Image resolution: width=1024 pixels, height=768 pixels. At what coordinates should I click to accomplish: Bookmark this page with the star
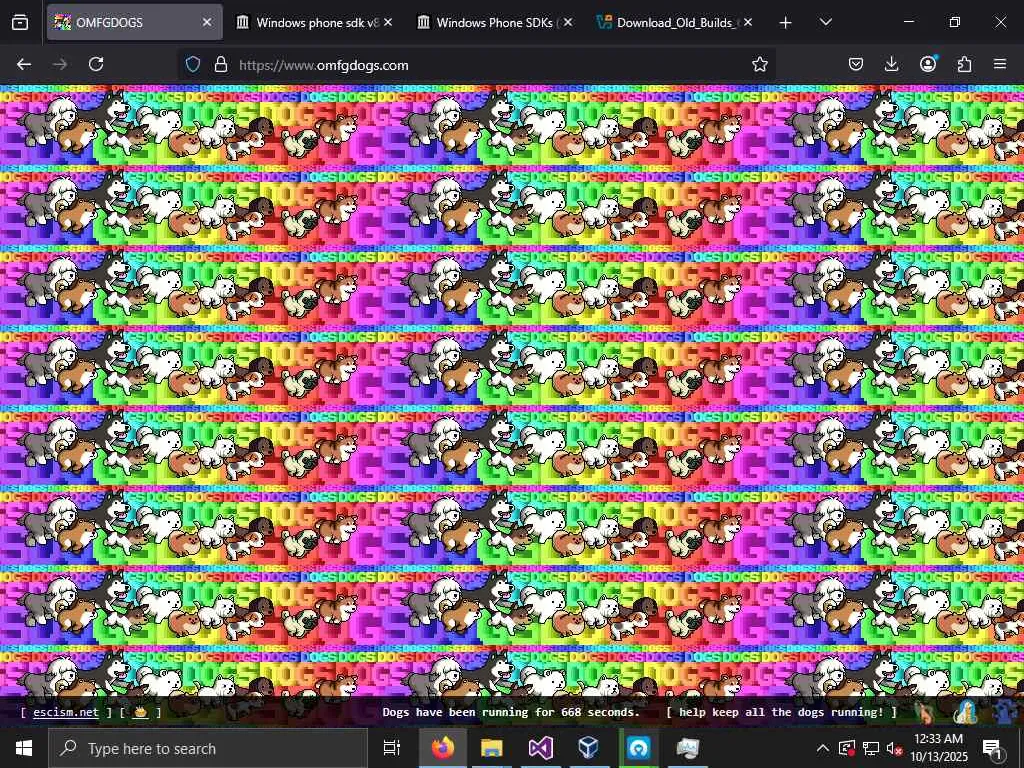pyautogui.click(x=760, y=64)
